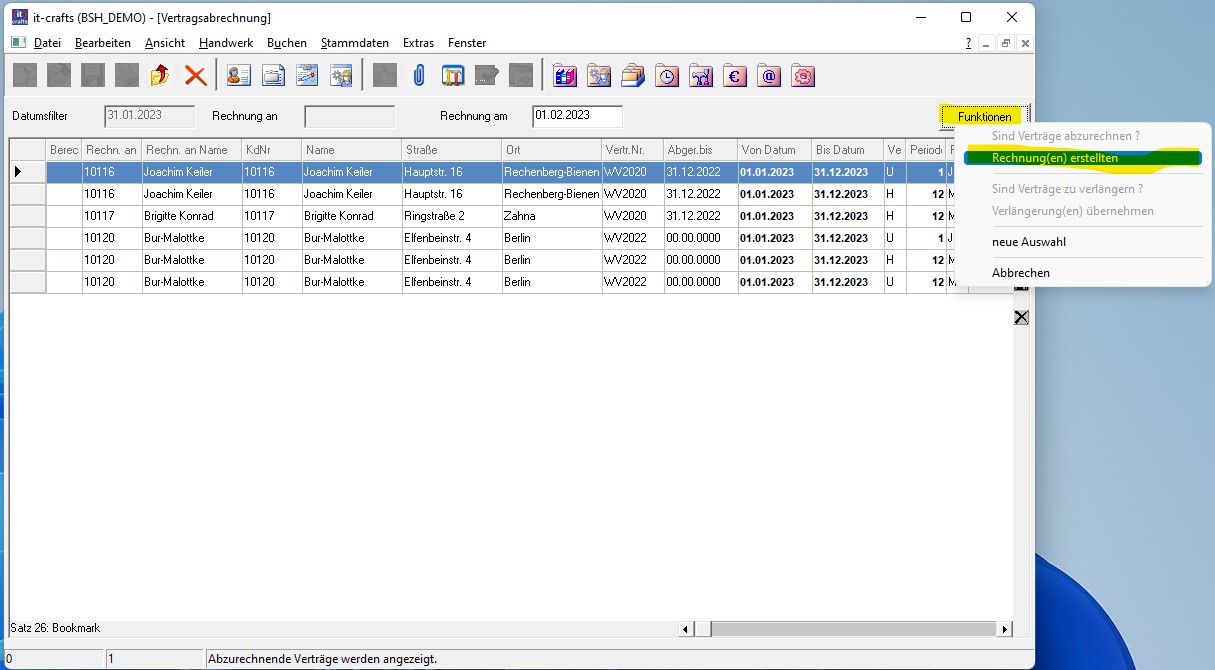Click the Vertr.Nr. column header

(633, 150)
